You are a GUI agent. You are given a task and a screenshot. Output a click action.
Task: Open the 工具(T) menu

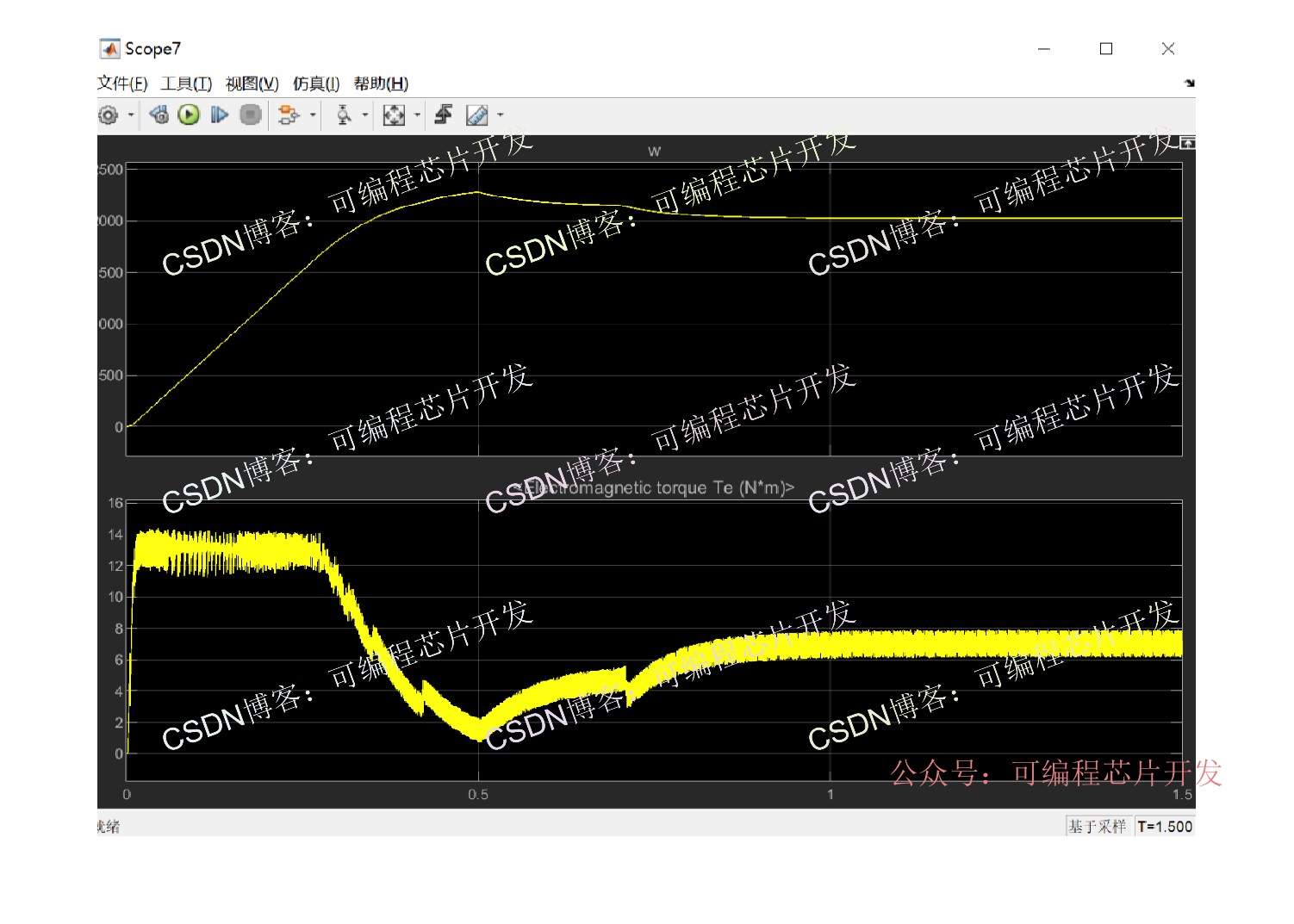click(186, 84)
